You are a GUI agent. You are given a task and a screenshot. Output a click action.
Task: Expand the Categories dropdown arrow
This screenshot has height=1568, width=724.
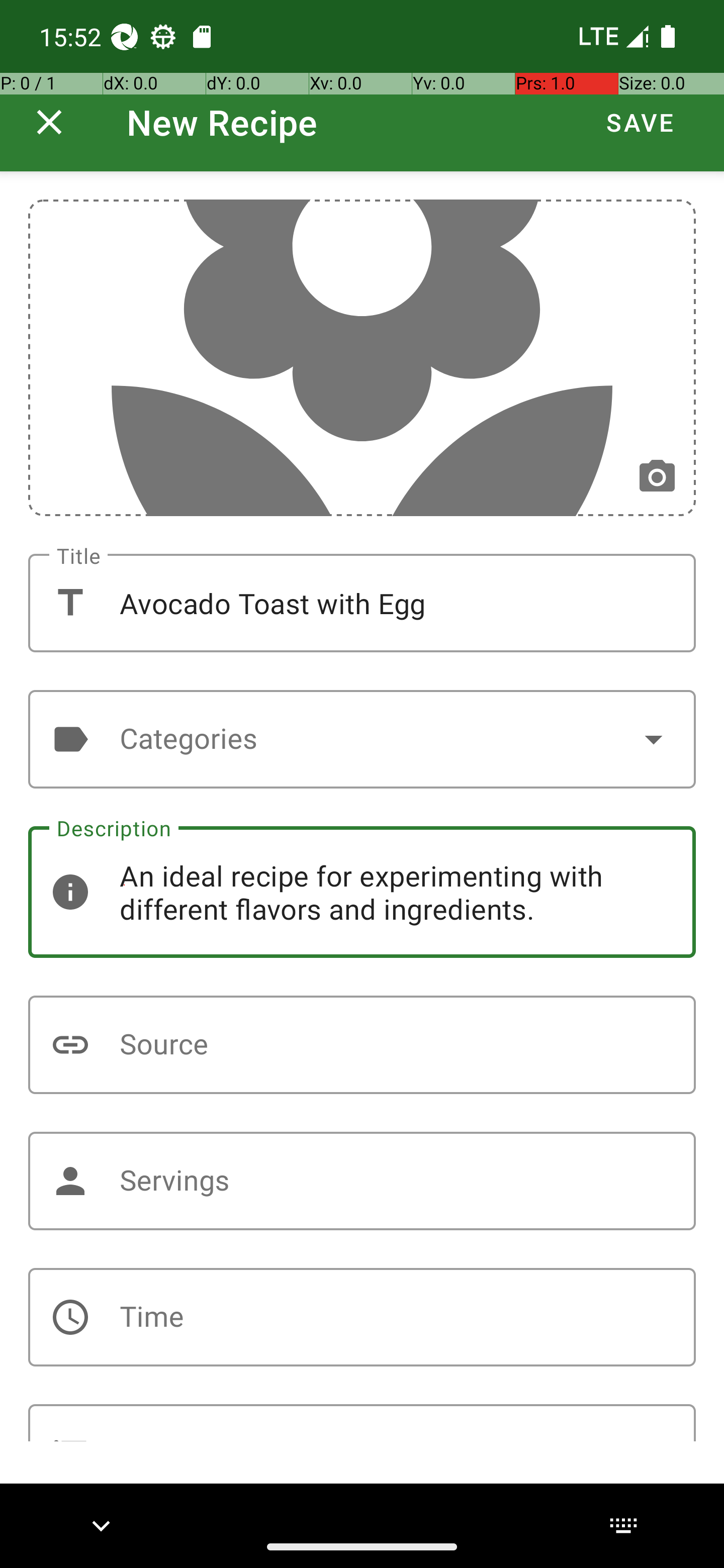pos(654,739)
